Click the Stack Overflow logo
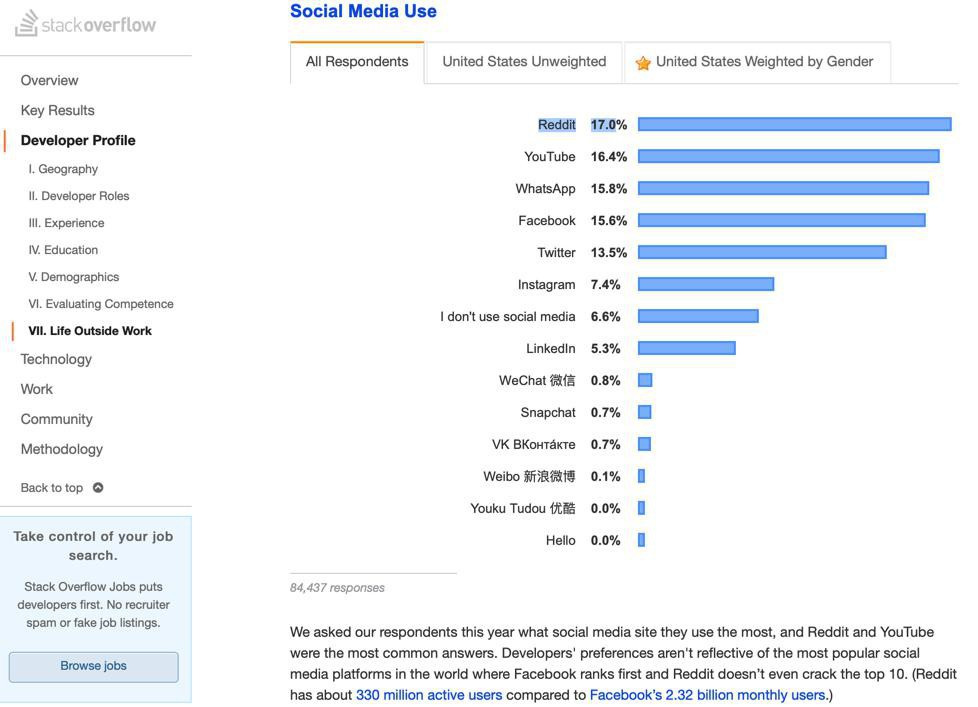 [x=86, y=24]
